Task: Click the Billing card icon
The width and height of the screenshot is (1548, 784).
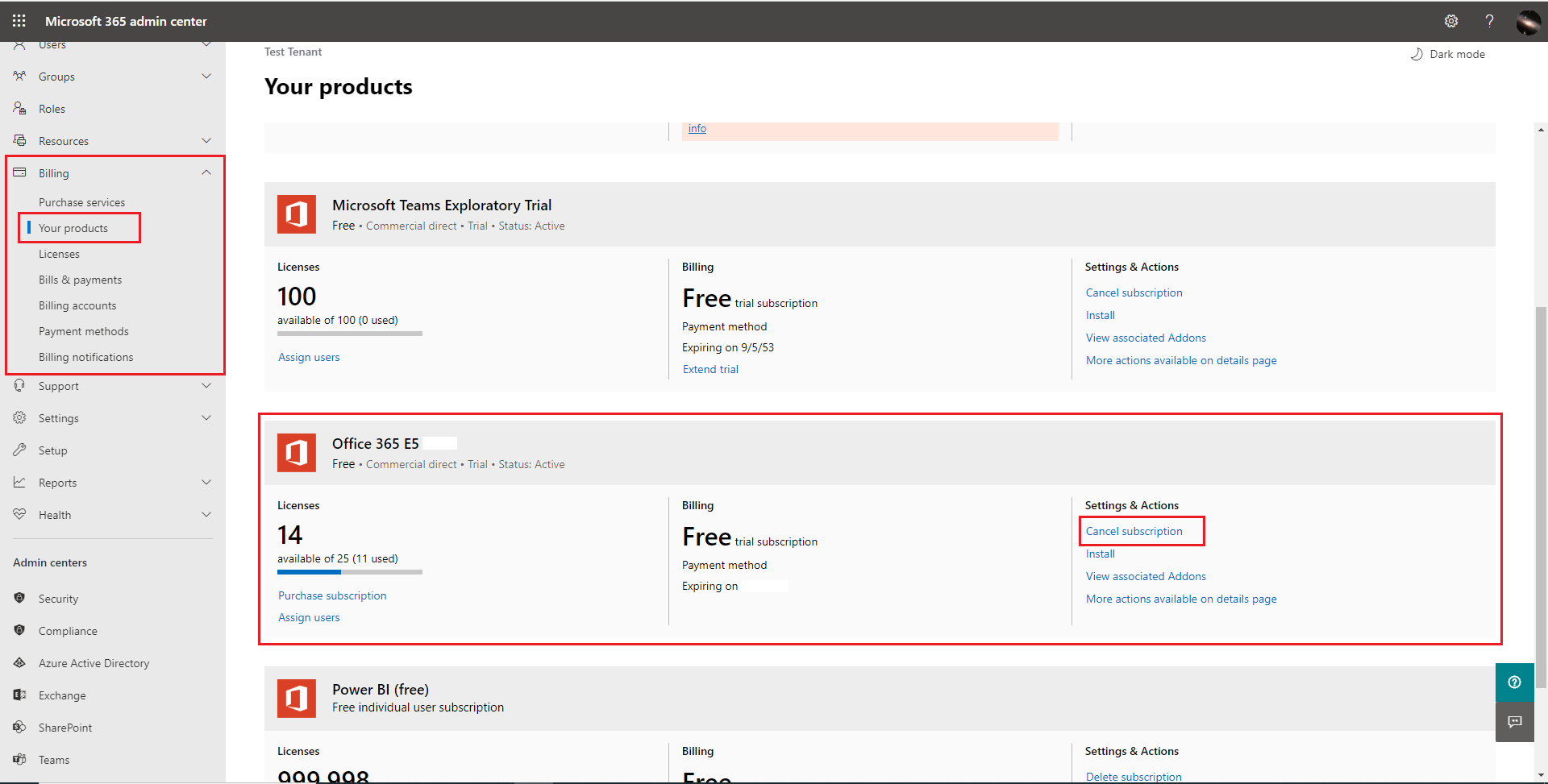Action: tap(19, 172)
